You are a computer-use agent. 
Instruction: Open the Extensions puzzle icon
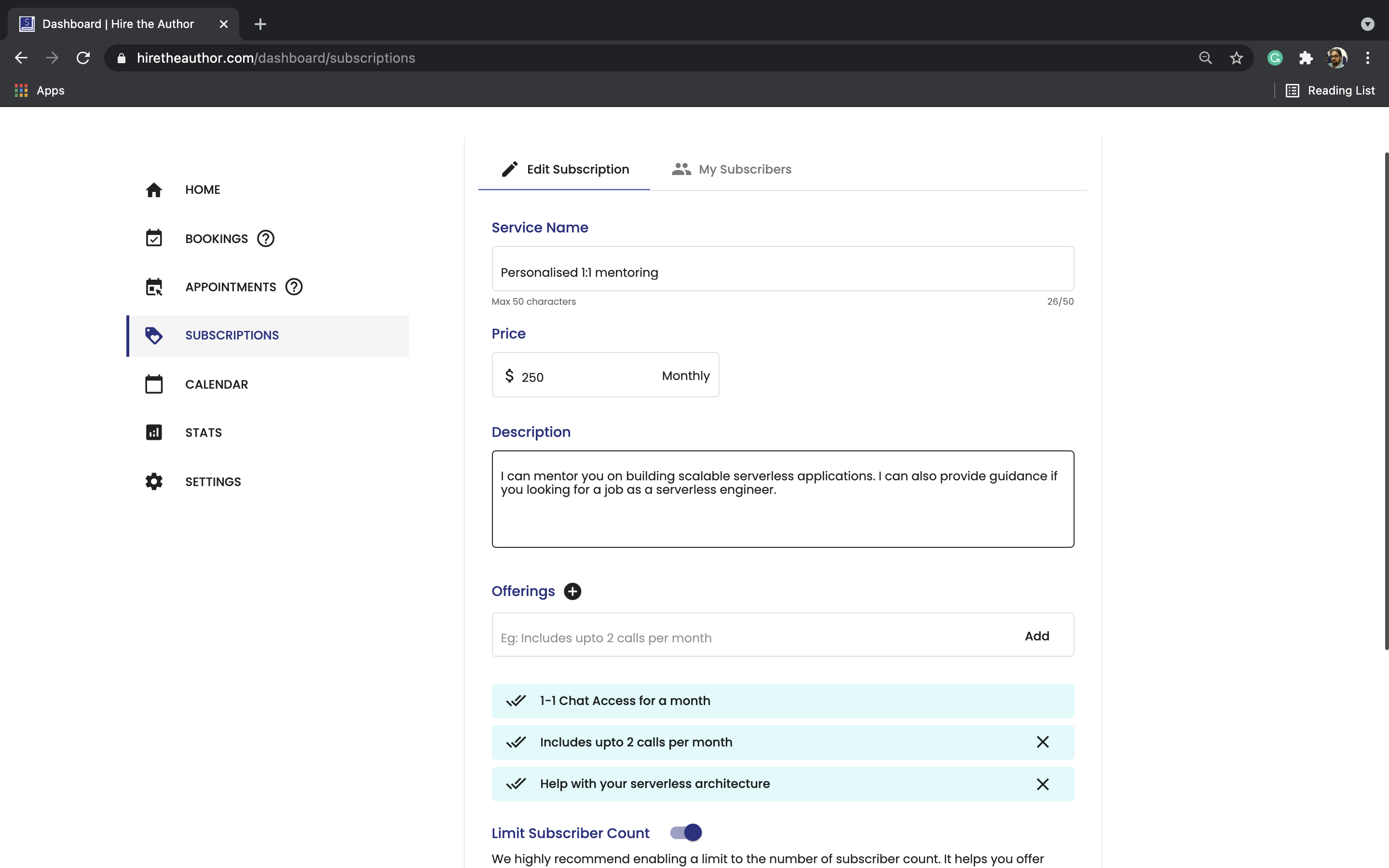1306,58
